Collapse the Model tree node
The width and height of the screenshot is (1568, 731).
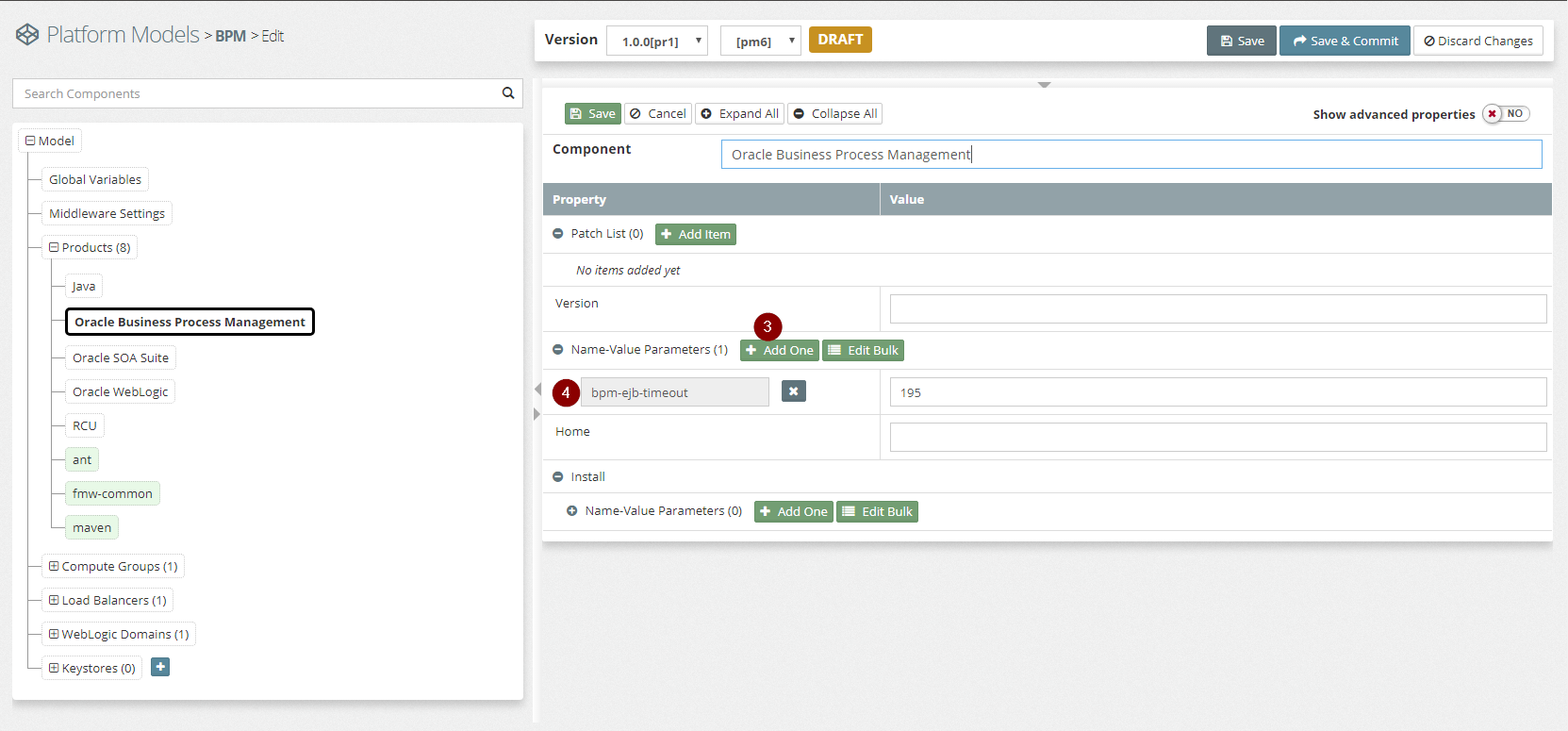30,141
